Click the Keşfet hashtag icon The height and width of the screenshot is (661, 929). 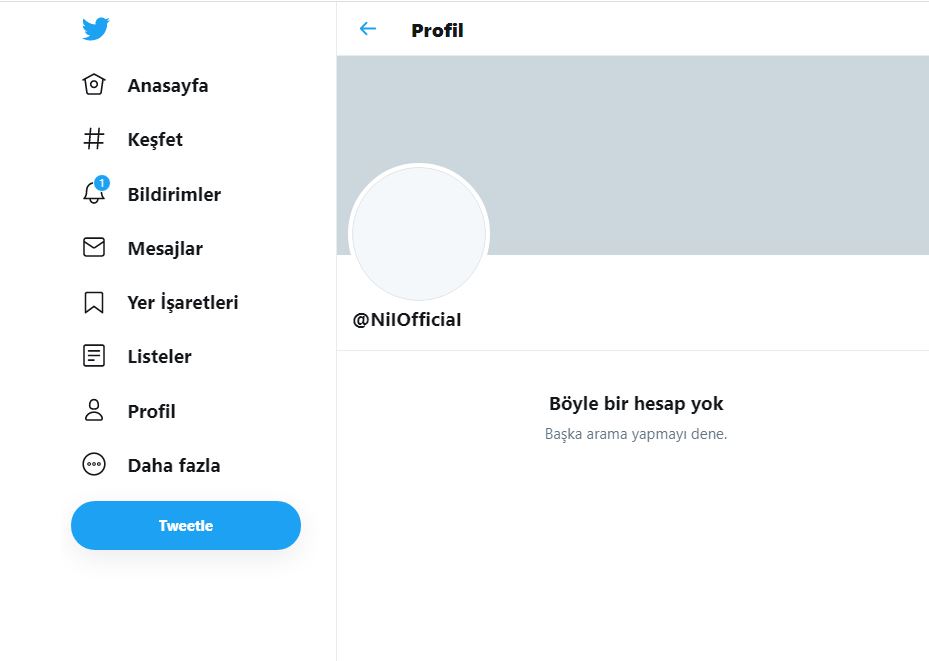point(94,139)
